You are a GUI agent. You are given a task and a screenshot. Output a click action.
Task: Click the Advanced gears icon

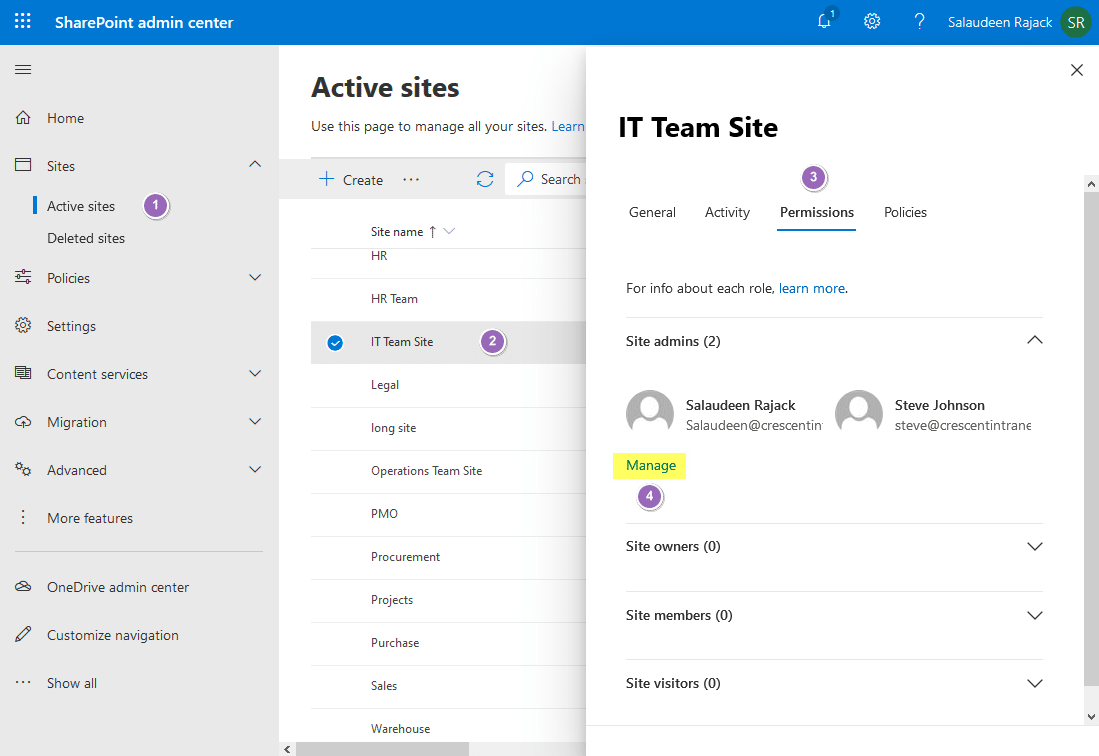point(23,469)
